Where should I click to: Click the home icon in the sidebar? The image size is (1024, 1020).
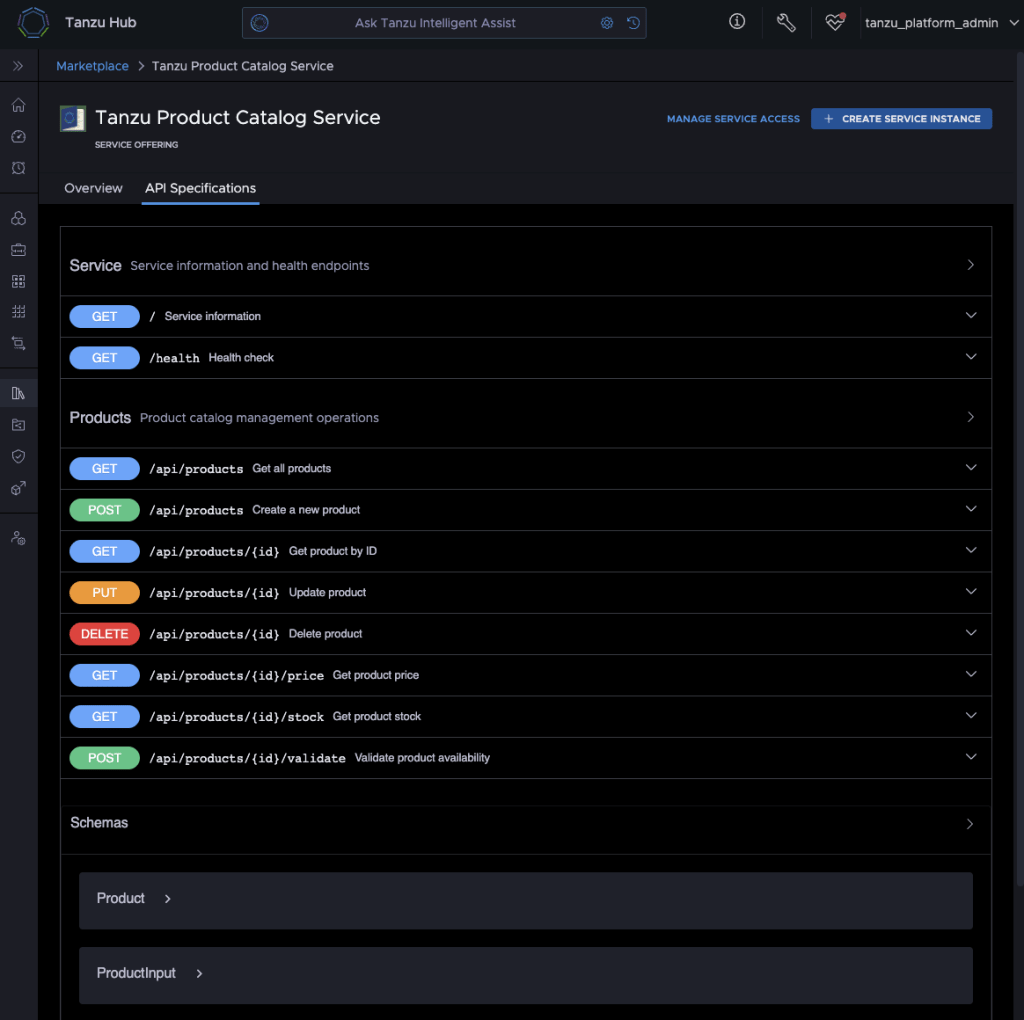18,106
